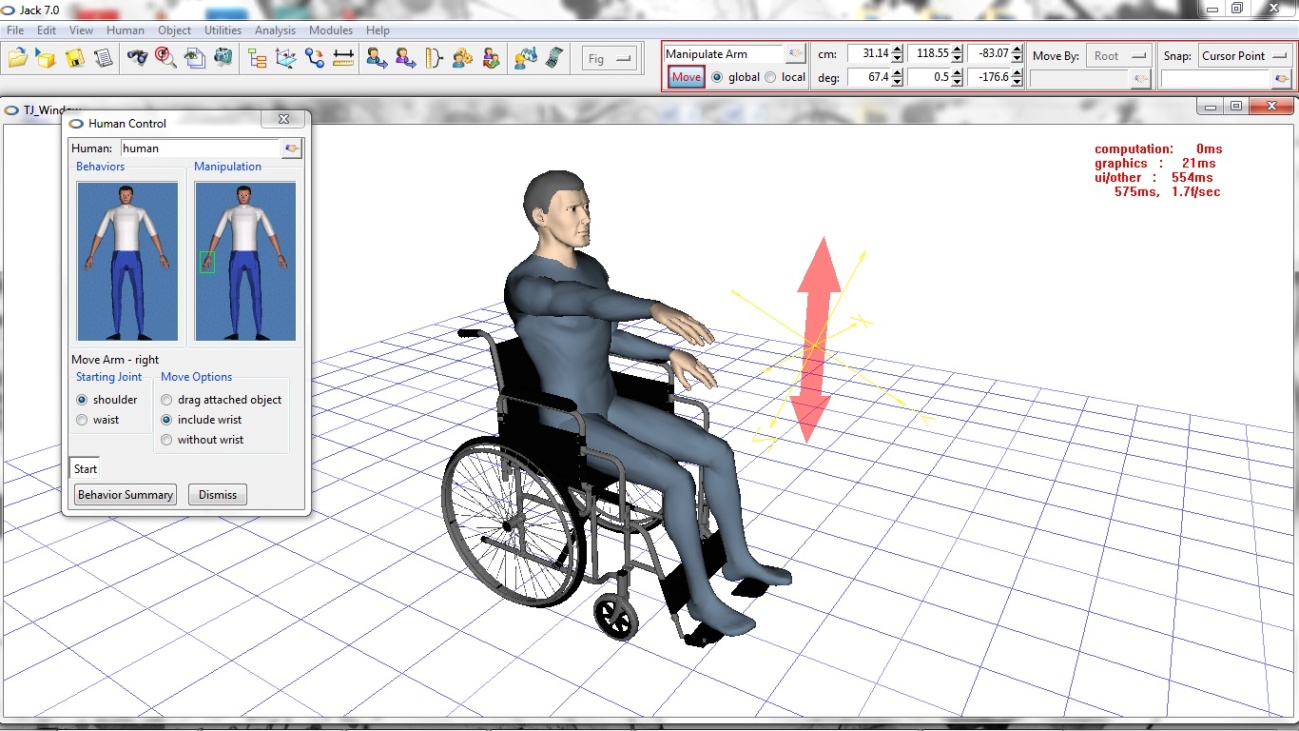Open the File menu
The width and height of the screenshot is (1299, 731).
point(15,31)
